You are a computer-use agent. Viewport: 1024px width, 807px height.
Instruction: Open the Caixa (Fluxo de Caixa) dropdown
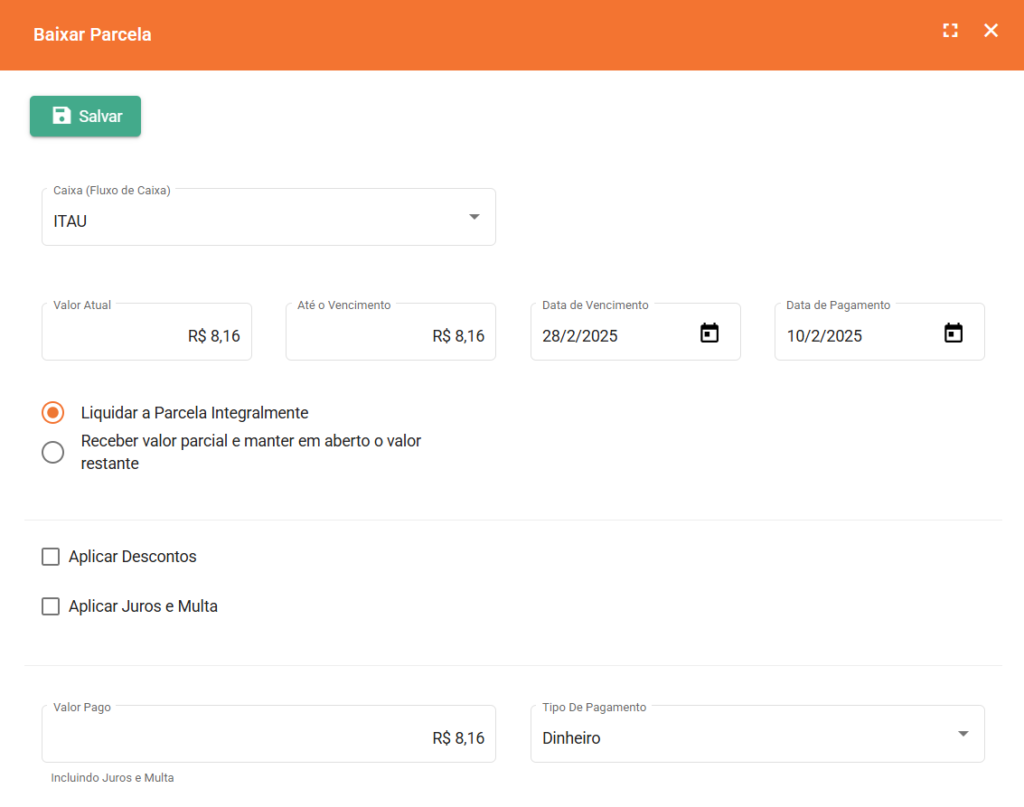267,220
